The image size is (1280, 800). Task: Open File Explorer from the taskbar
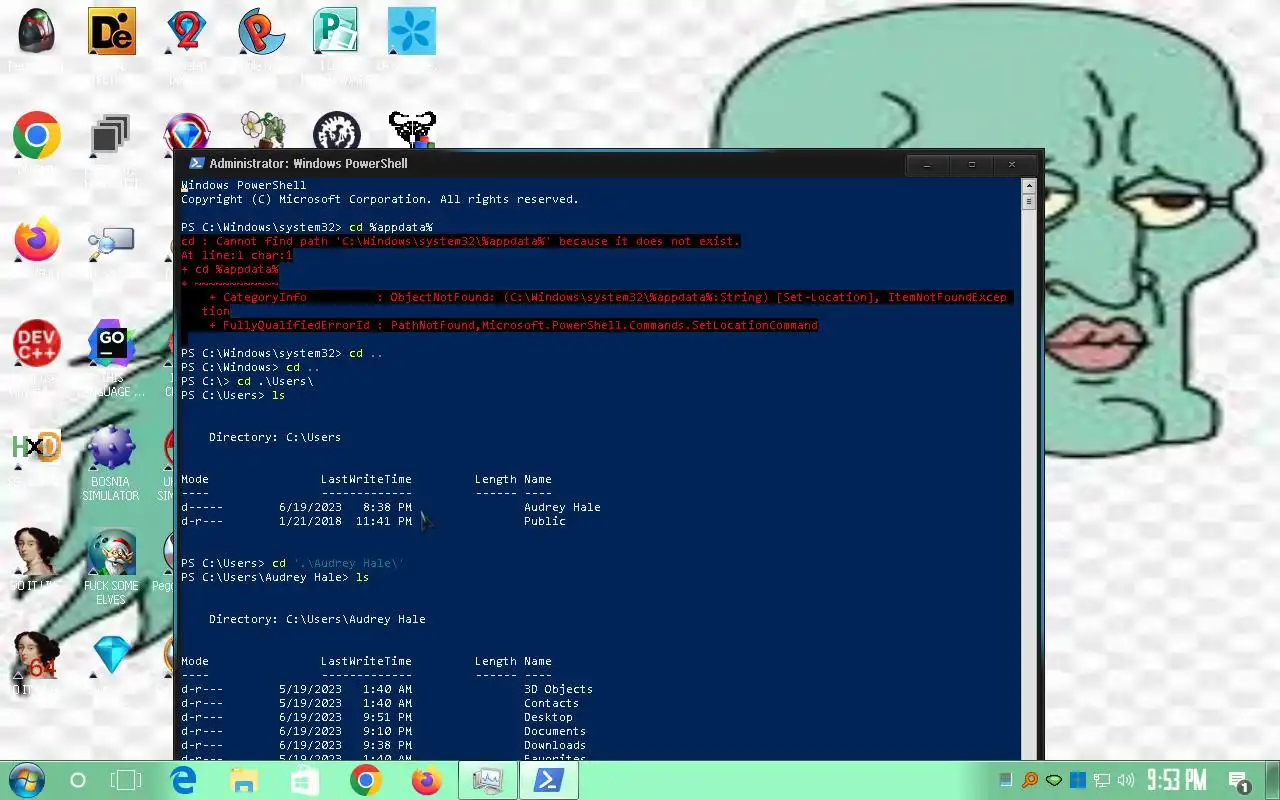pos(244,780)
